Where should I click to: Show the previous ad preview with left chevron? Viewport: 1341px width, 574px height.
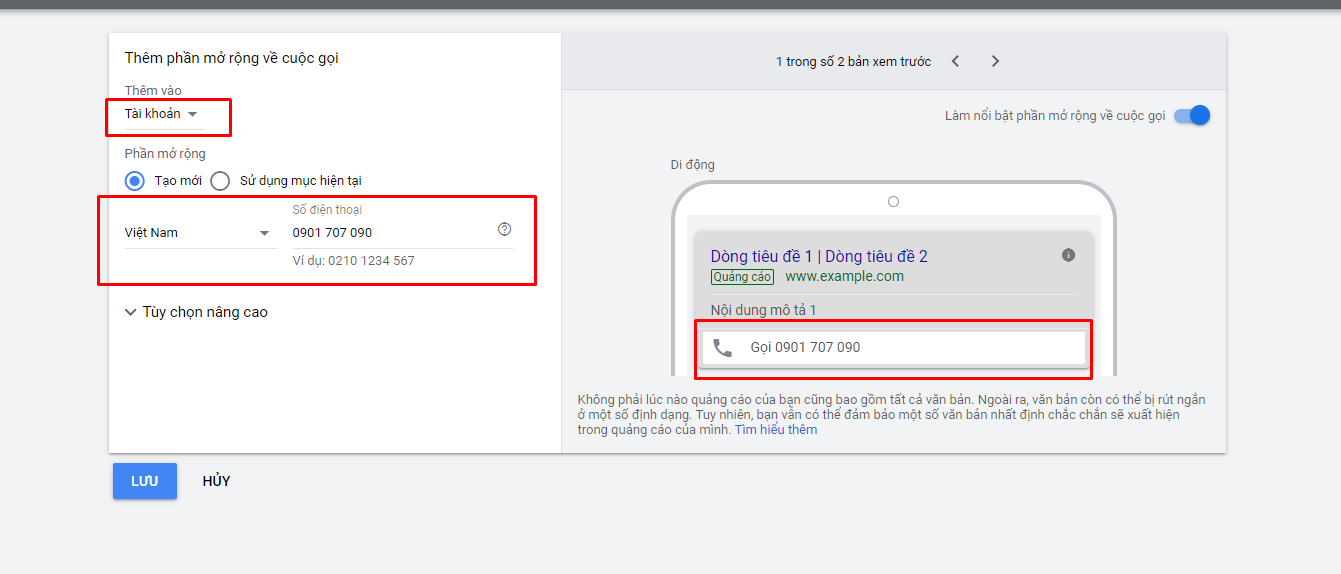pos(955,61)
